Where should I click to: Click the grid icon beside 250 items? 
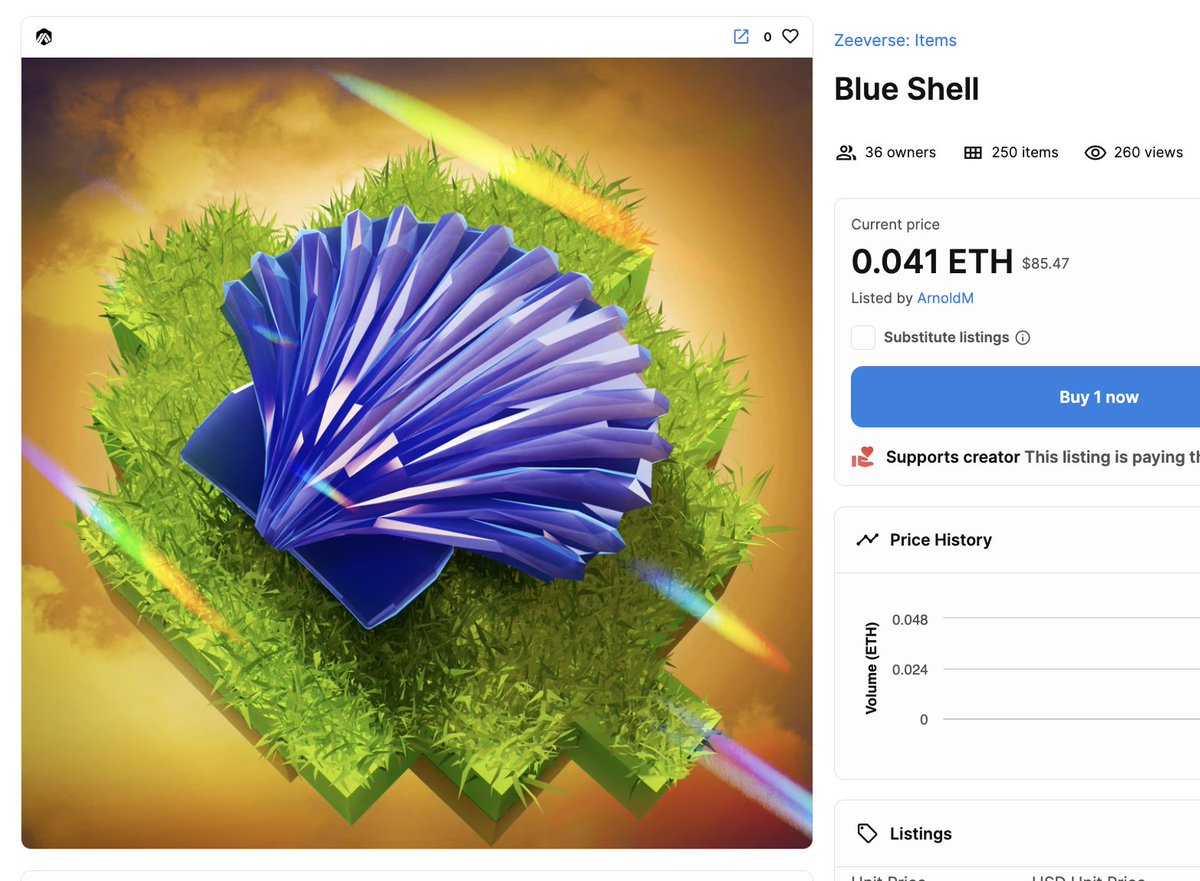(x=973, y=153)
